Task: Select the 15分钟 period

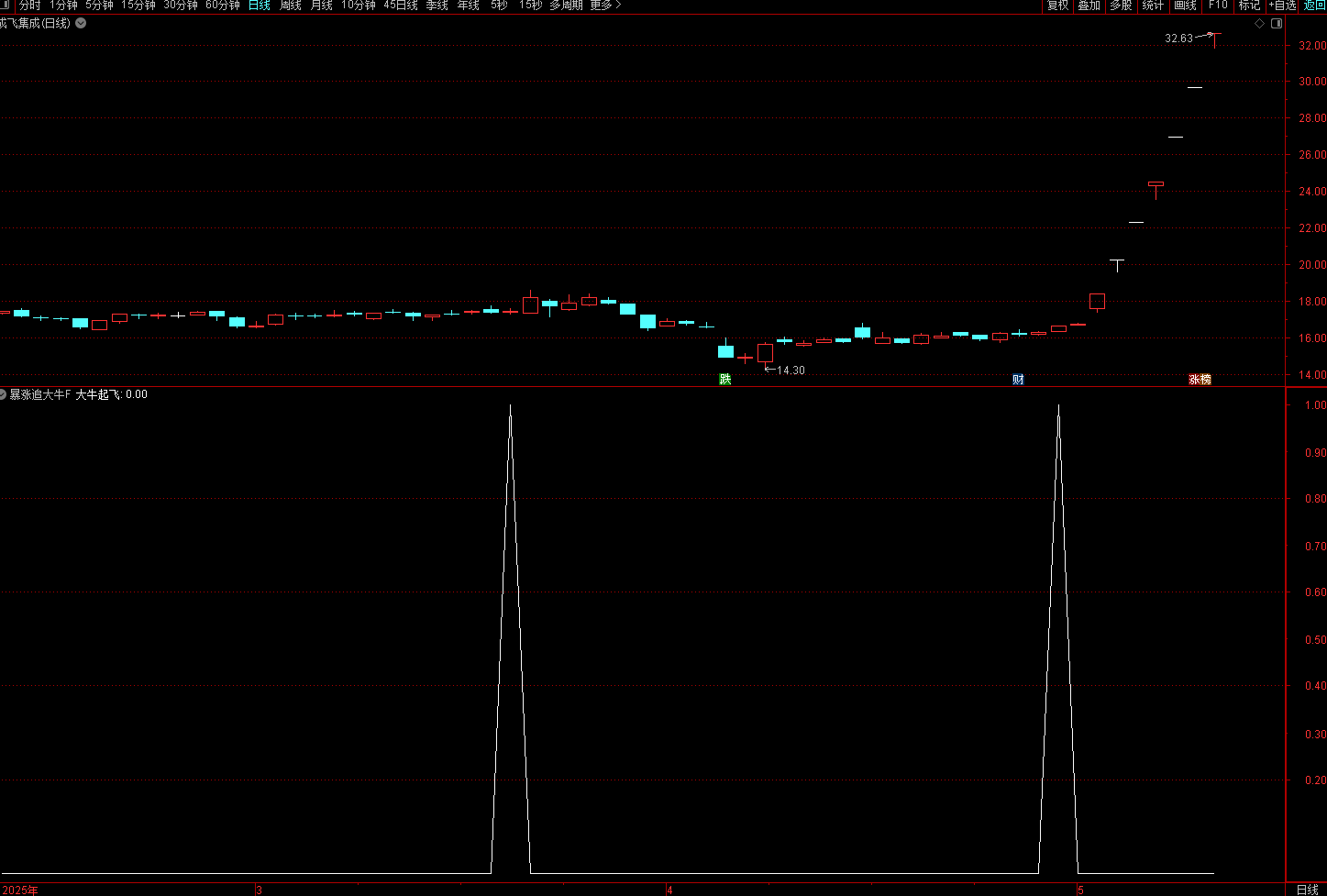Action: click(138, 6)
